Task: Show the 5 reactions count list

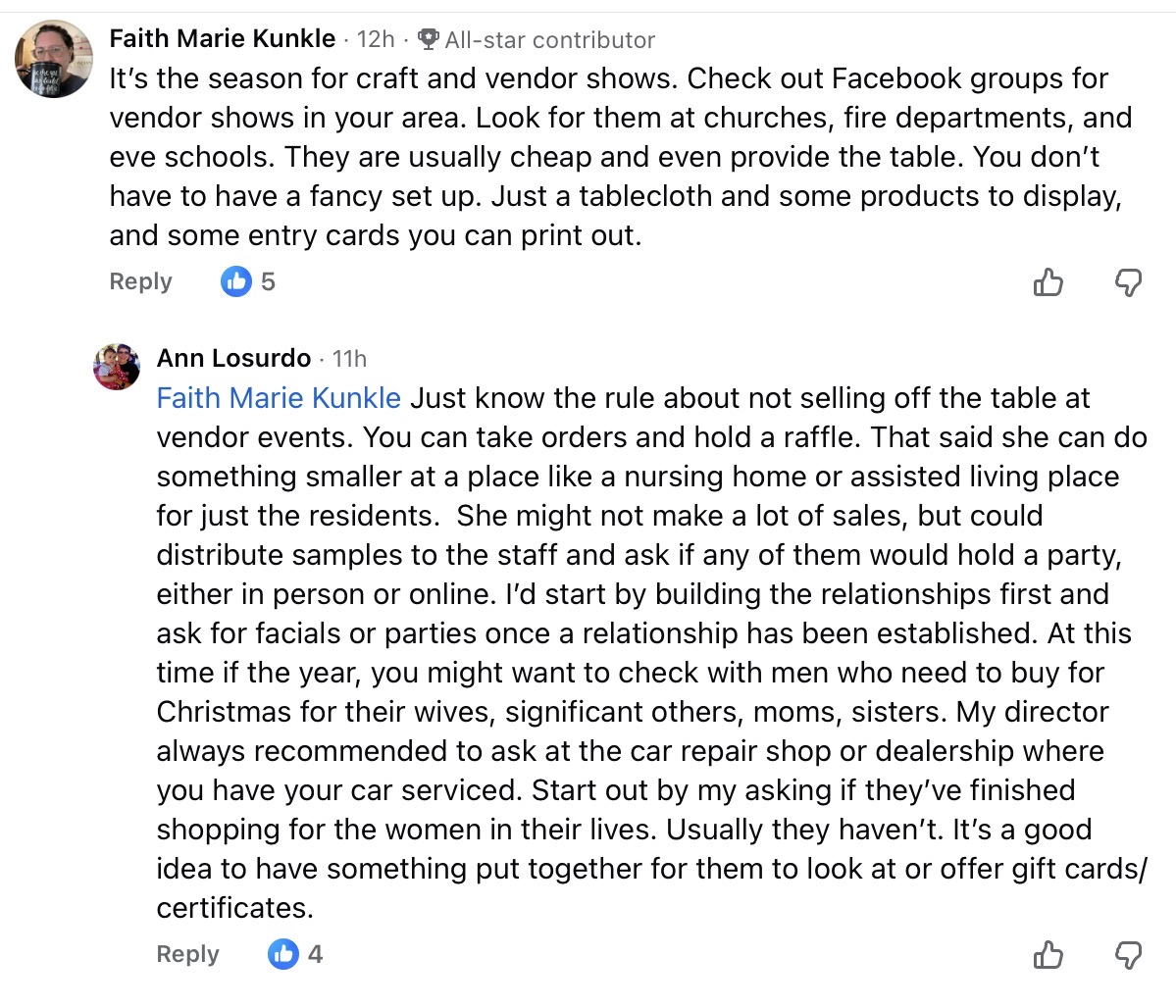Action: pos(268,282)
